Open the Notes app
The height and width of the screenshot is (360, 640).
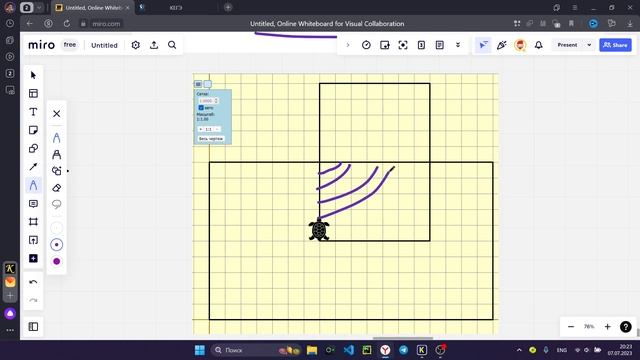tap(440, 45)
